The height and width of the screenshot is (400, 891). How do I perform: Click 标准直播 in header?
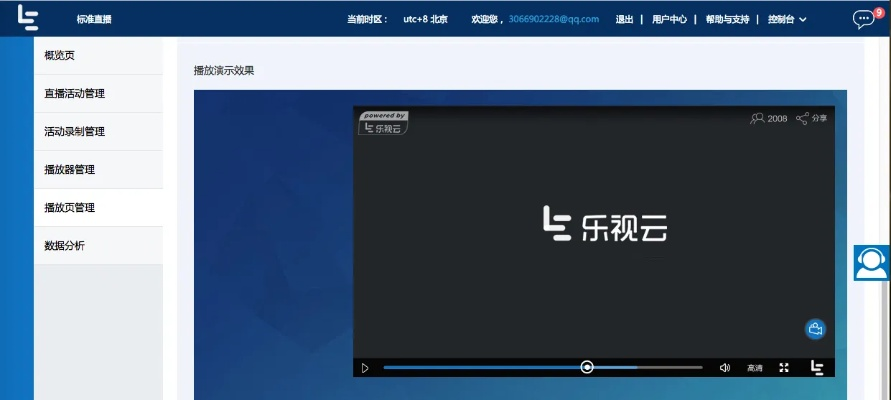tap(94, 19)
